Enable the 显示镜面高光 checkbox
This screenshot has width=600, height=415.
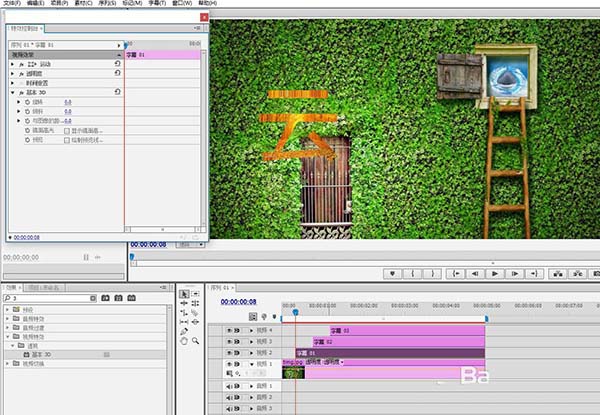pos(67,130)
